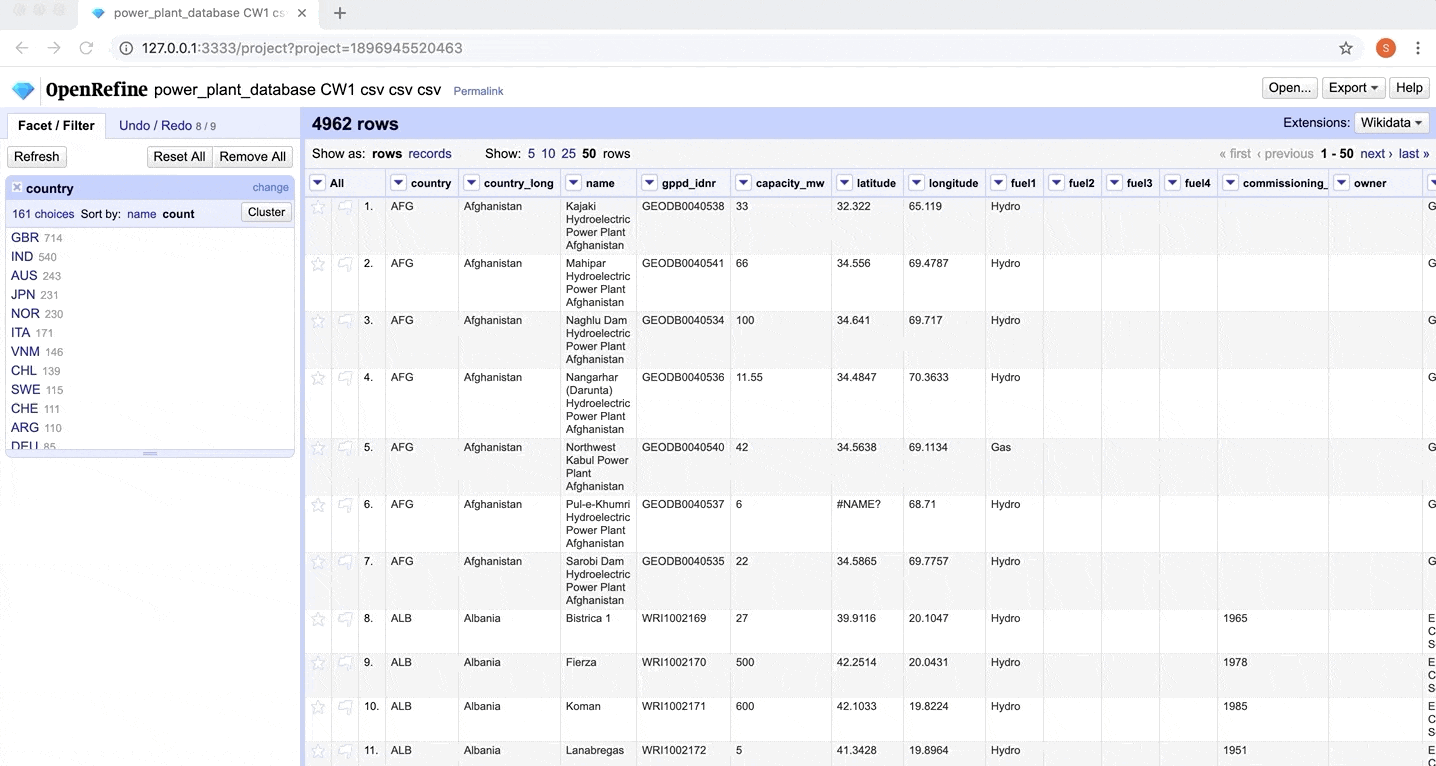Remove the country facet with x icon

17,188
